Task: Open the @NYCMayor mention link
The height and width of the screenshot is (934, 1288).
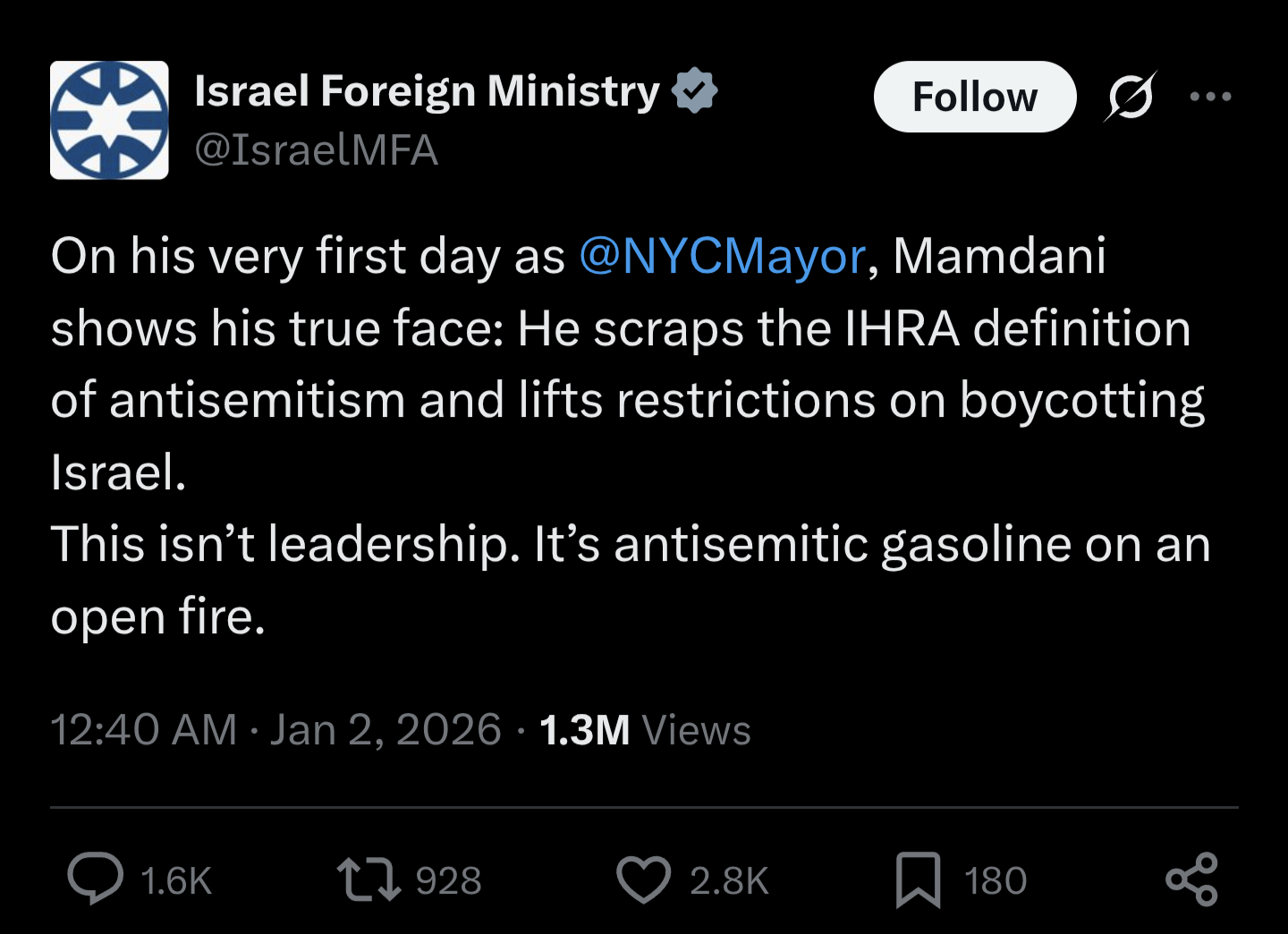Action: point(722,257)
